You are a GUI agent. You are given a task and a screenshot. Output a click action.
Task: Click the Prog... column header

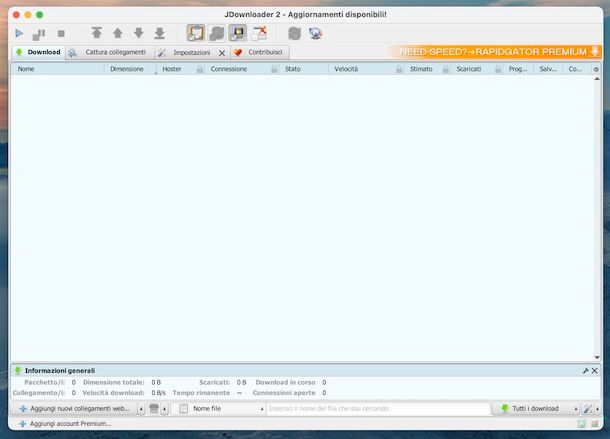[518, 69]
